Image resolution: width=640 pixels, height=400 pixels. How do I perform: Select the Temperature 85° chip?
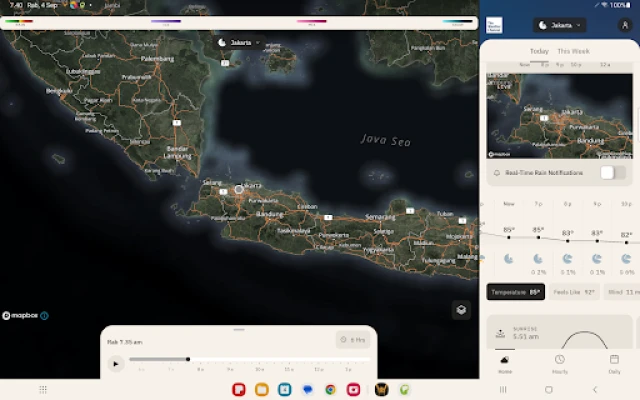[516, 292]
